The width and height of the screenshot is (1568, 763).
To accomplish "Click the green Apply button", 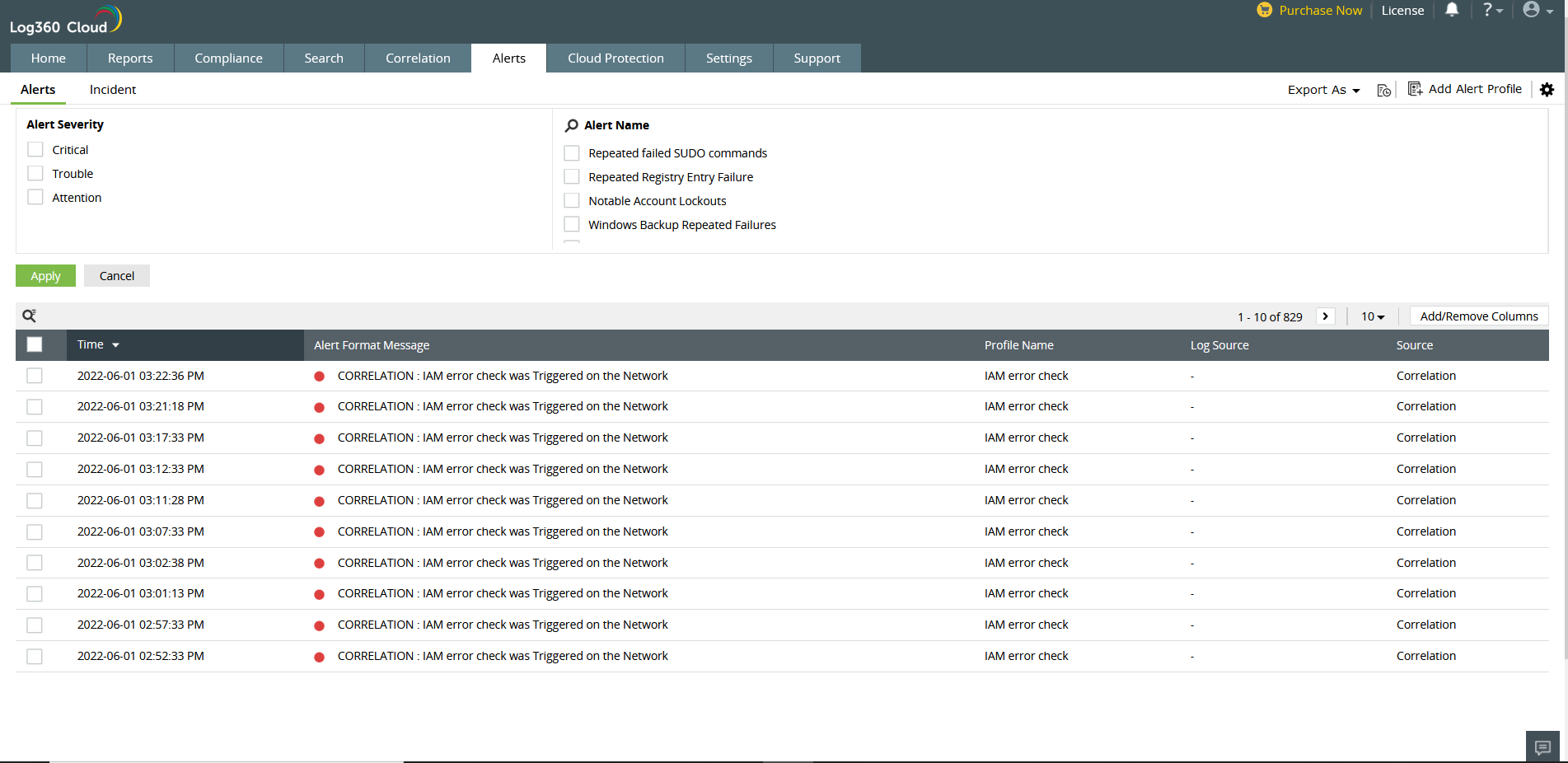I will (x=45, y=276).
